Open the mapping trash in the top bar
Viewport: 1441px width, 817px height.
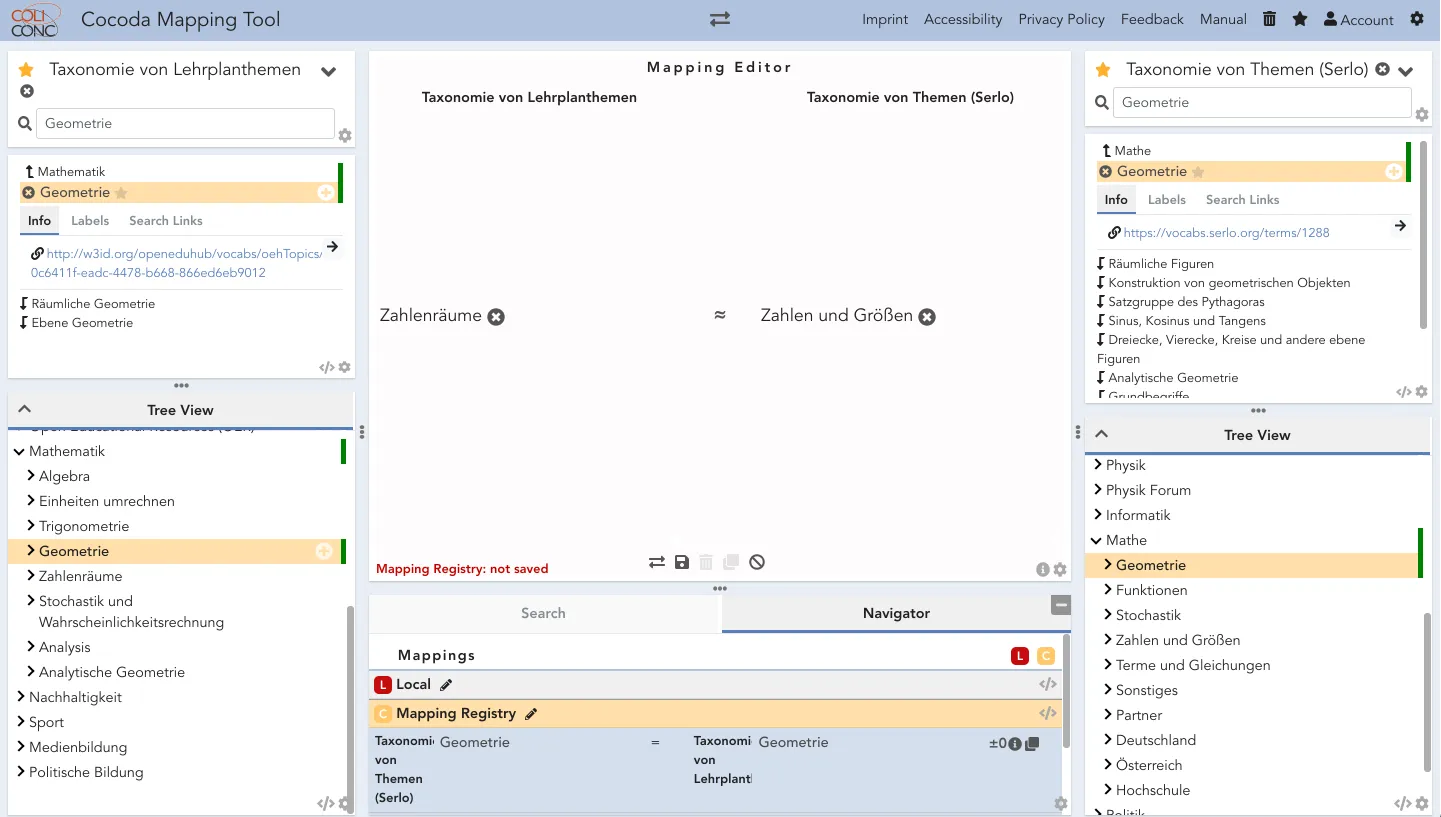pyautogui.click(x=1270, y=19)
